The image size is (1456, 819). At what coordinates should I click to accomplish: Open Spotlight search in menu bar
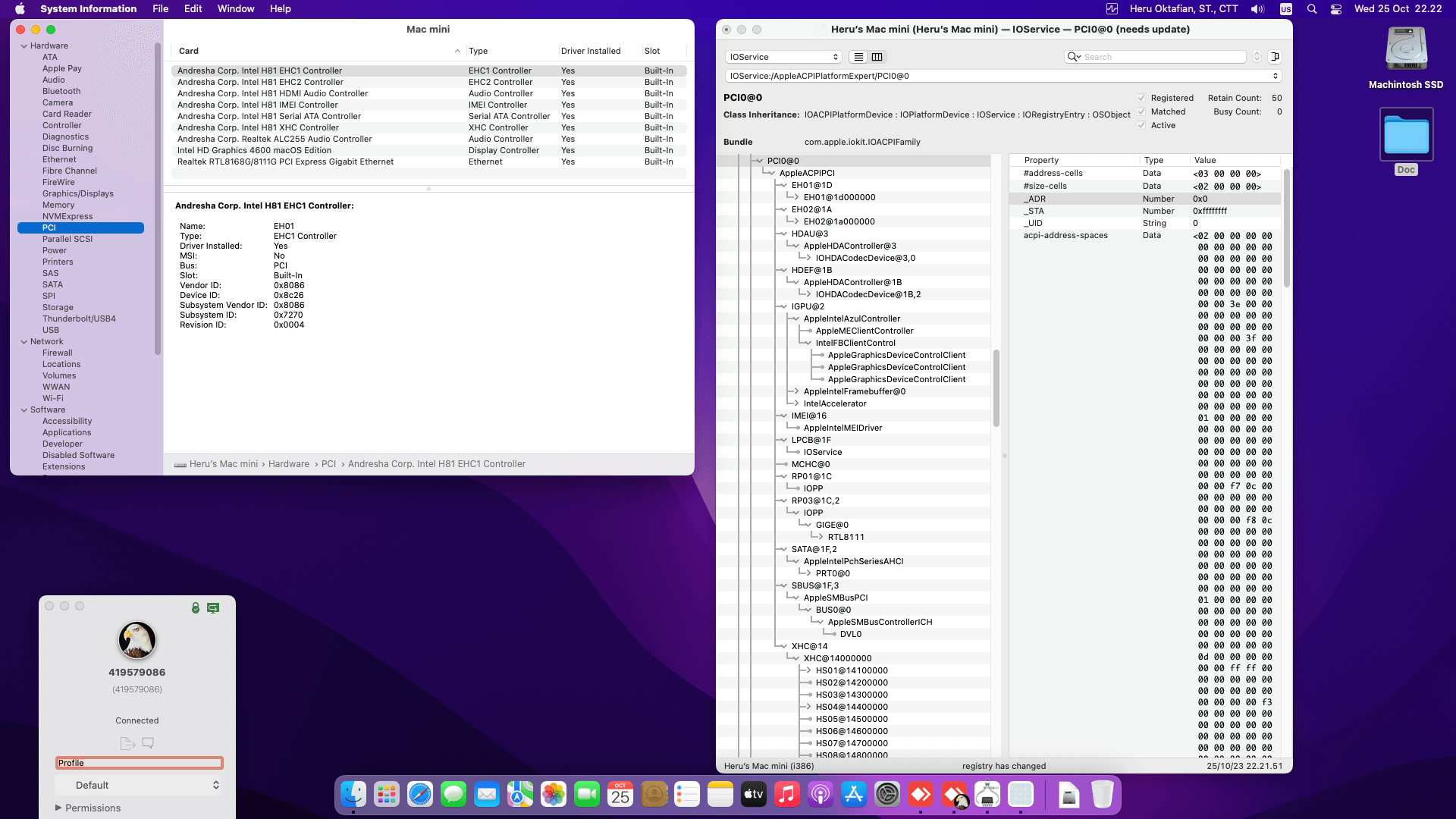[1312, 9]
